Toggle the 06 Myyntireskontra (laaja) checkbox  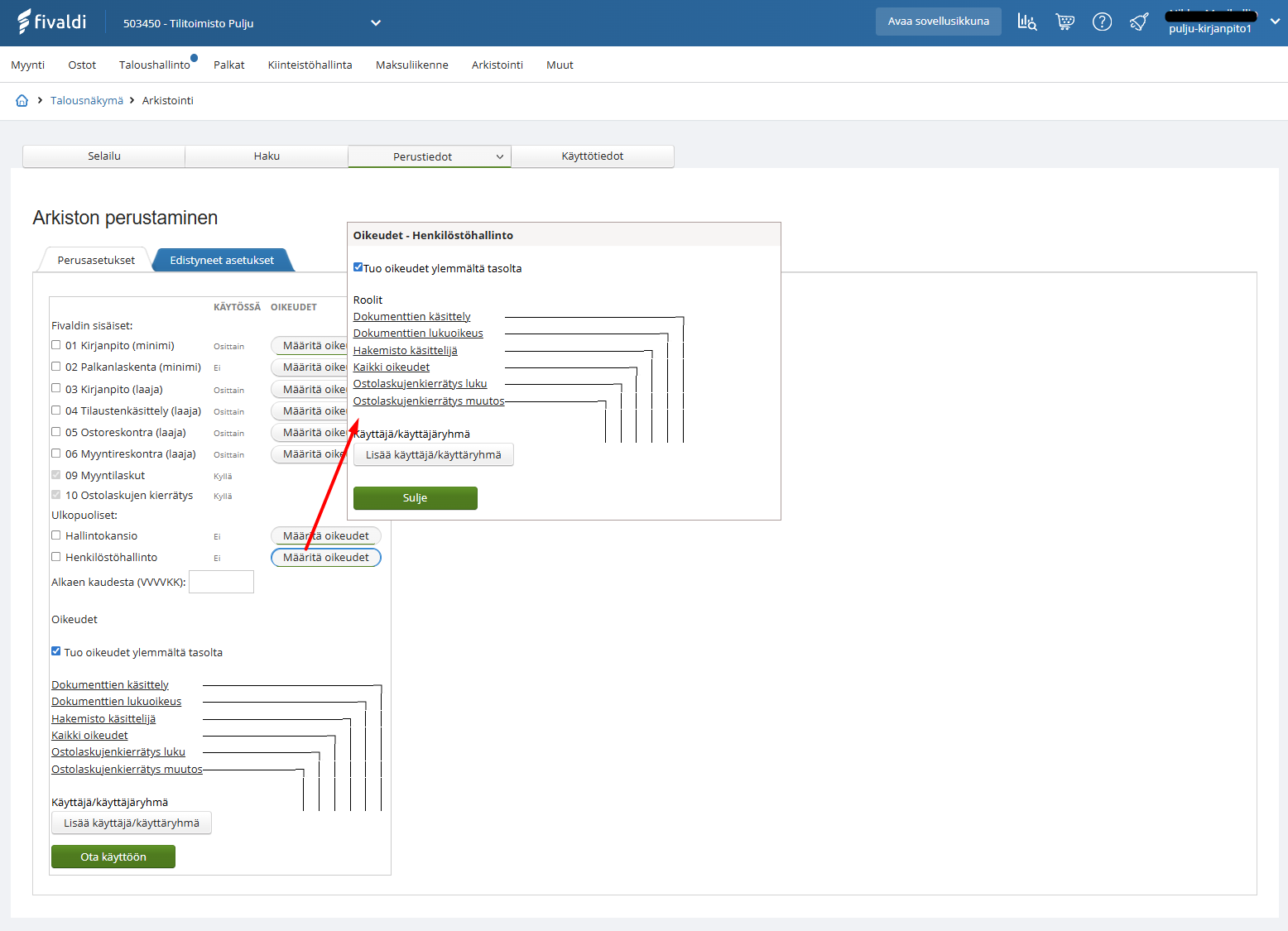56,453
